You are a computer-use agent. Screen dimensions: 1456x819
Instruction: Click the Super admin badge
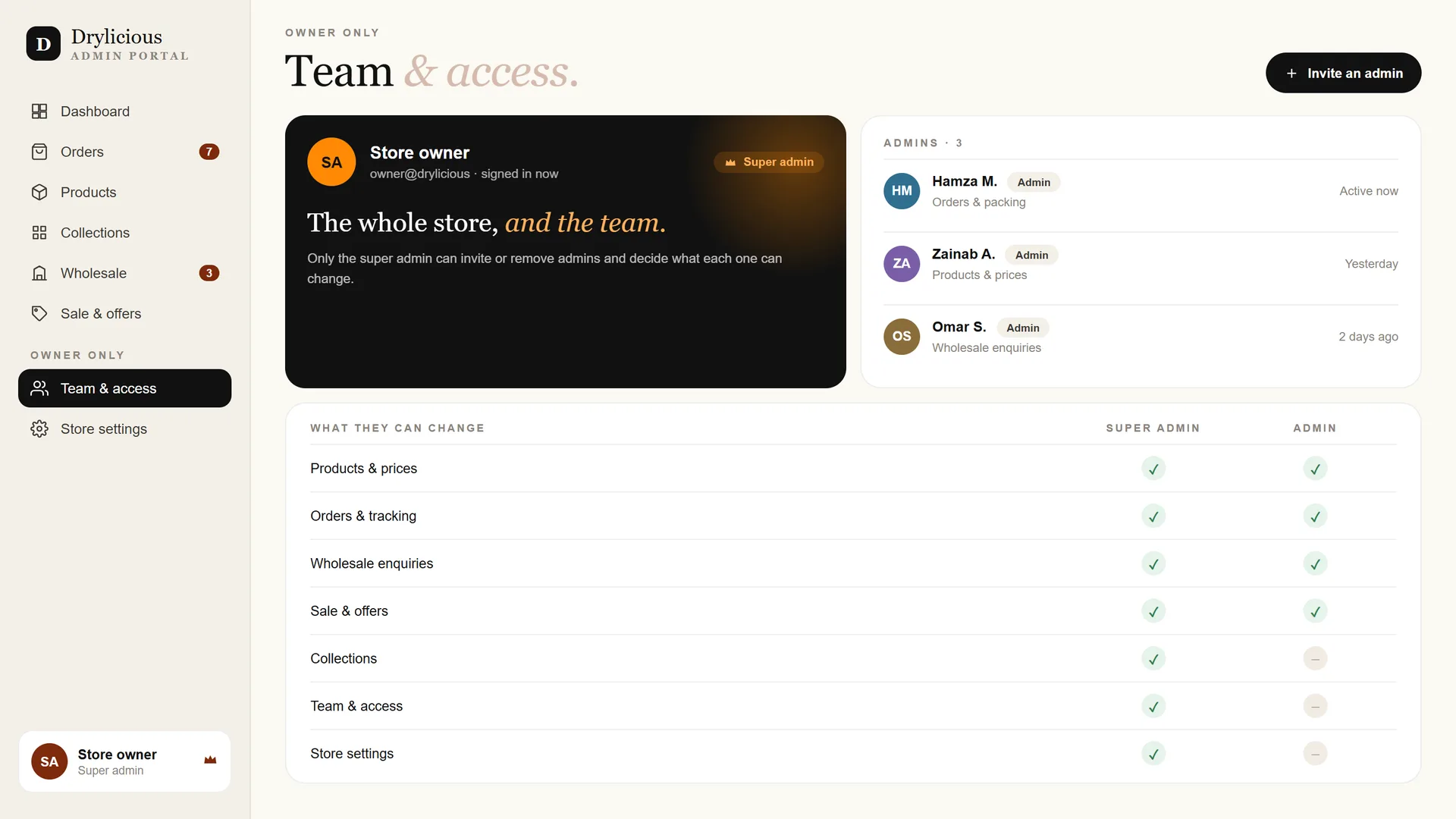pyautogui.click(x=768, y=162)
